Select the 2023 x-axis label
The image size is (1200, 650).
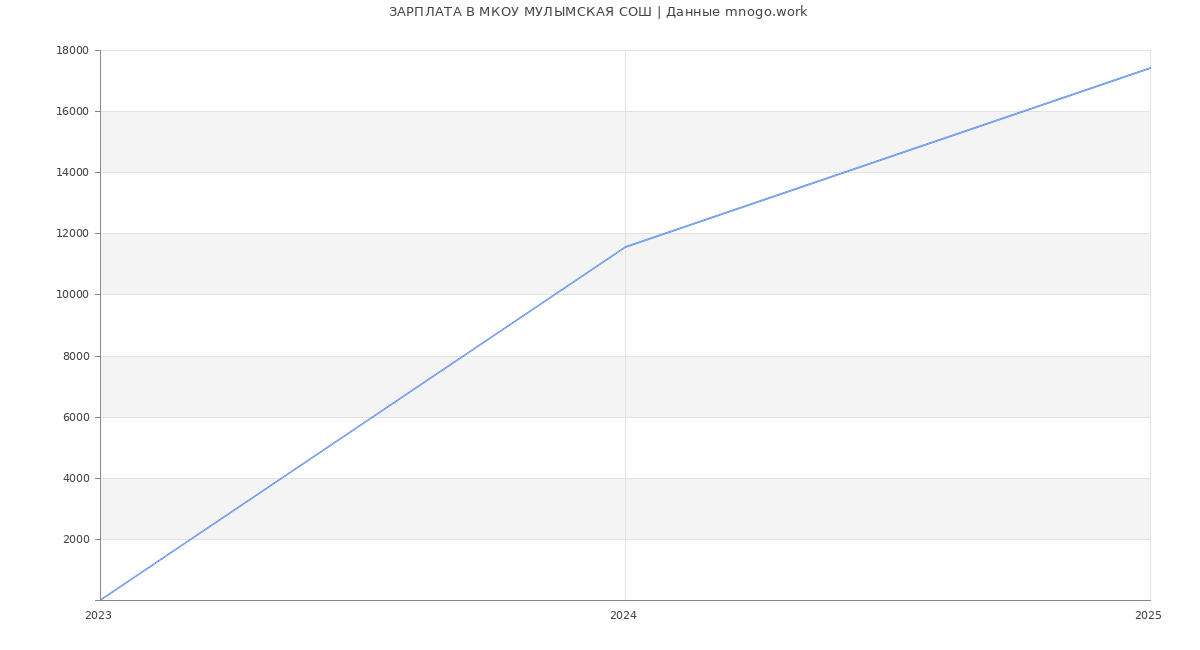tap(98, 615)
